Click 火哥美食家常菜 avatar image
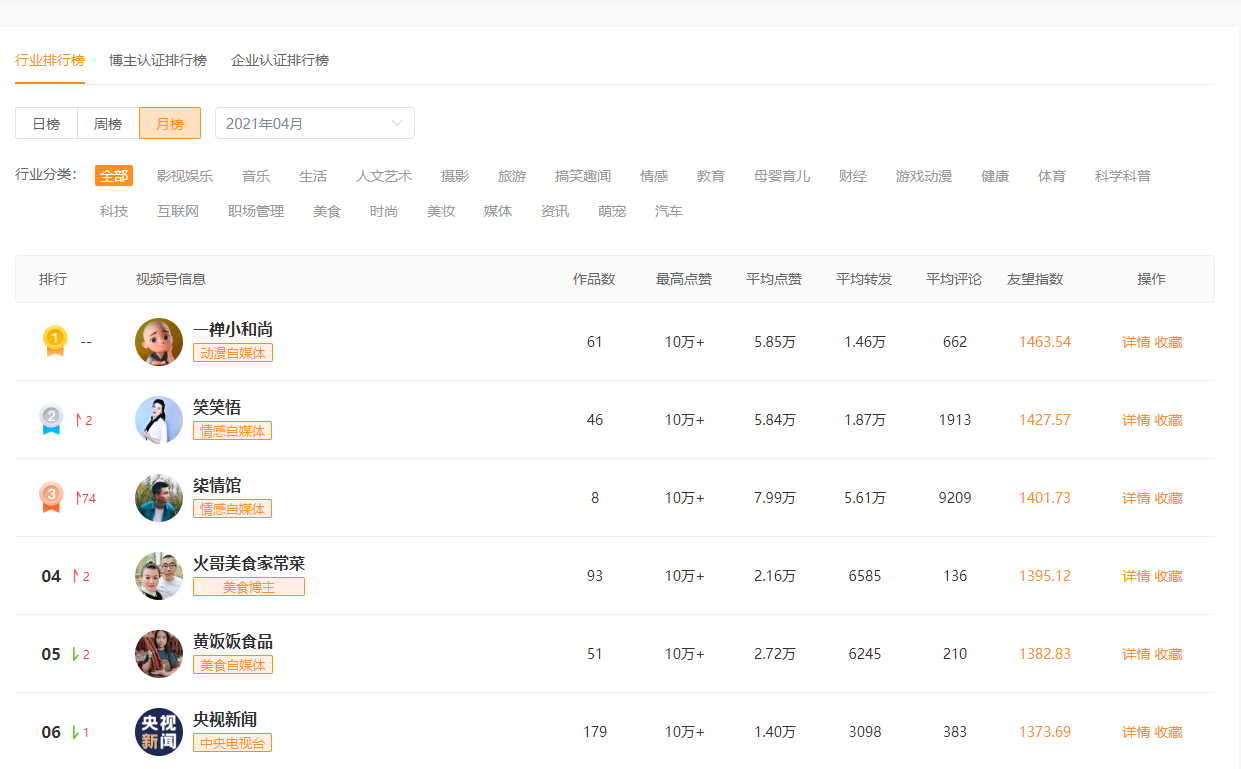 [x=159, y=576]
